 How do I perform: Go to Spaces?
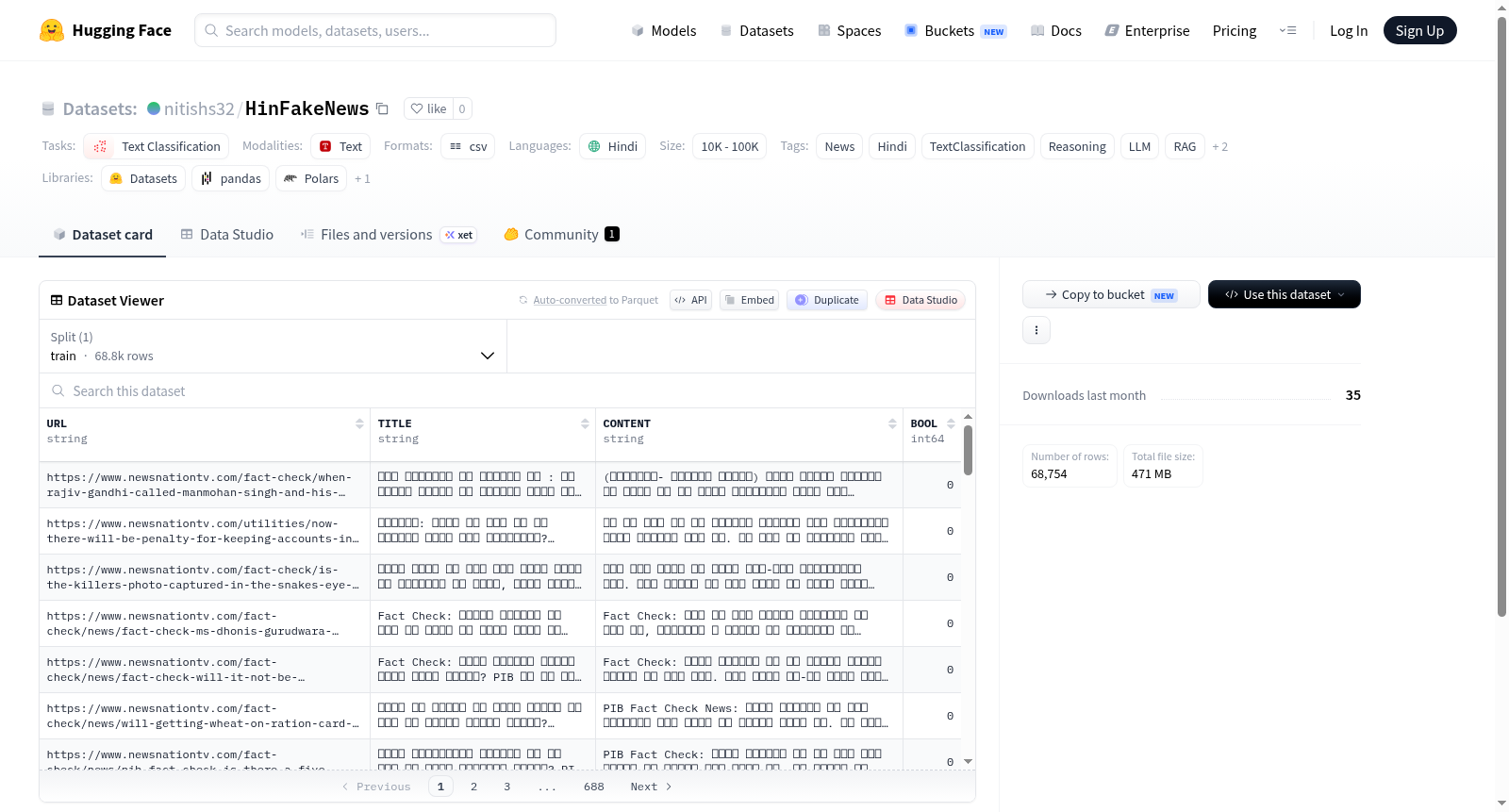pyautogui.click(x=850, y=30)
